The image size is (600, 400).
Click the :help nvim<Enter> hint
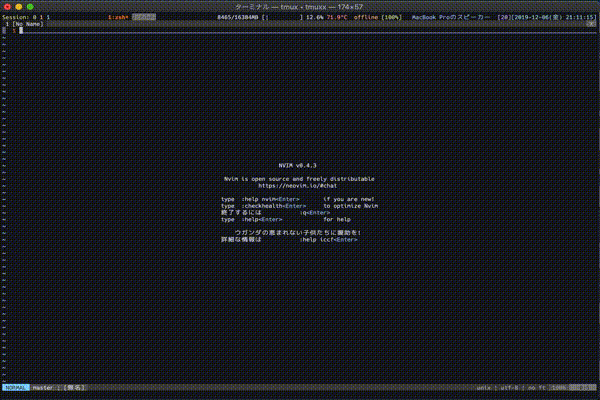(x=270, y=199)
